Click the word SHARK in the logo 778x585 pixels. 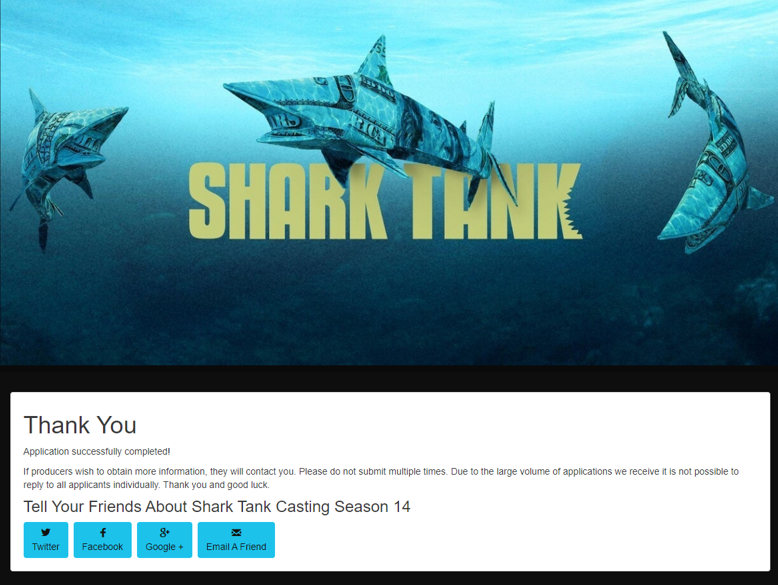[x=287, y=201]
